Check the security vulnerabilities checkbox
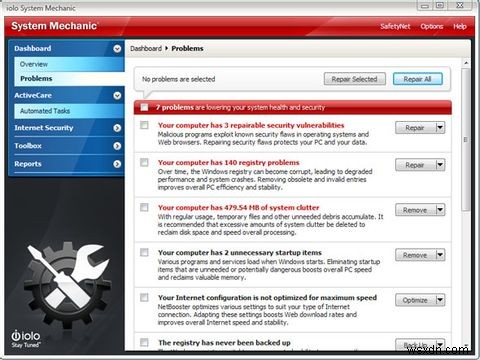The width and height of the screenshot is (480, 360). pyautogui.click(x=144, y=125)
